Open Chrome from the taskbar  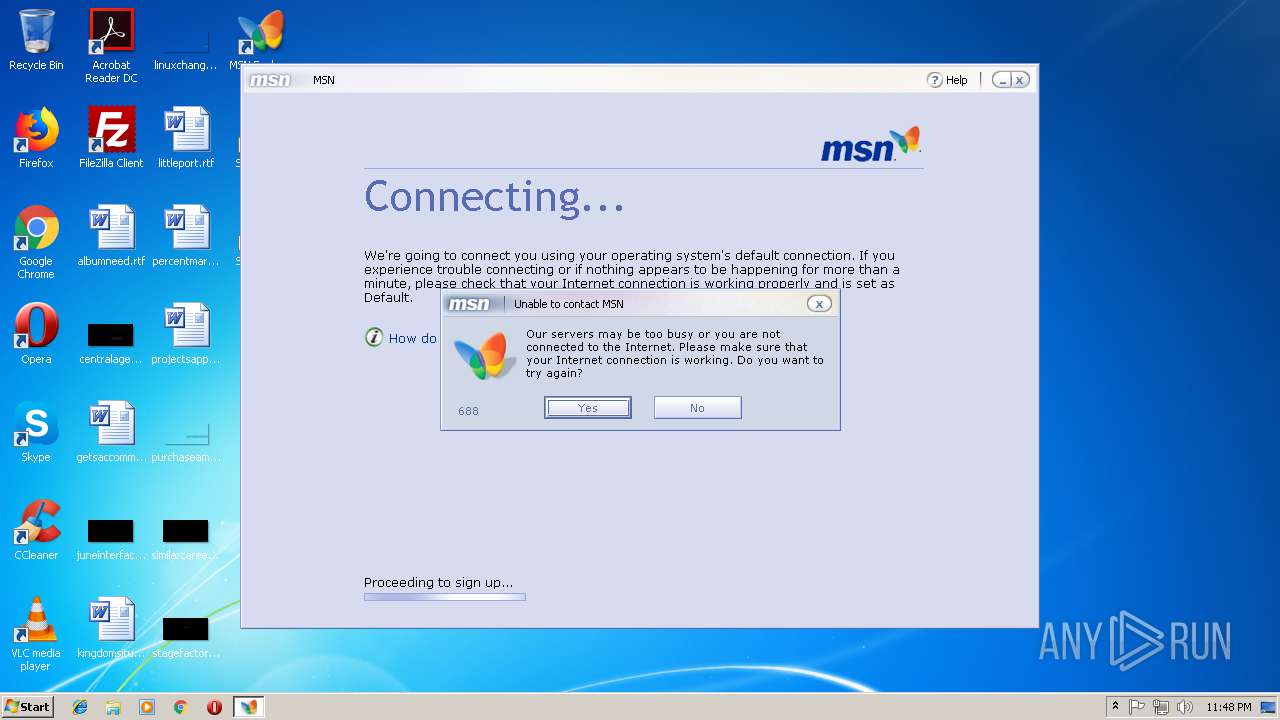[181, 707]
